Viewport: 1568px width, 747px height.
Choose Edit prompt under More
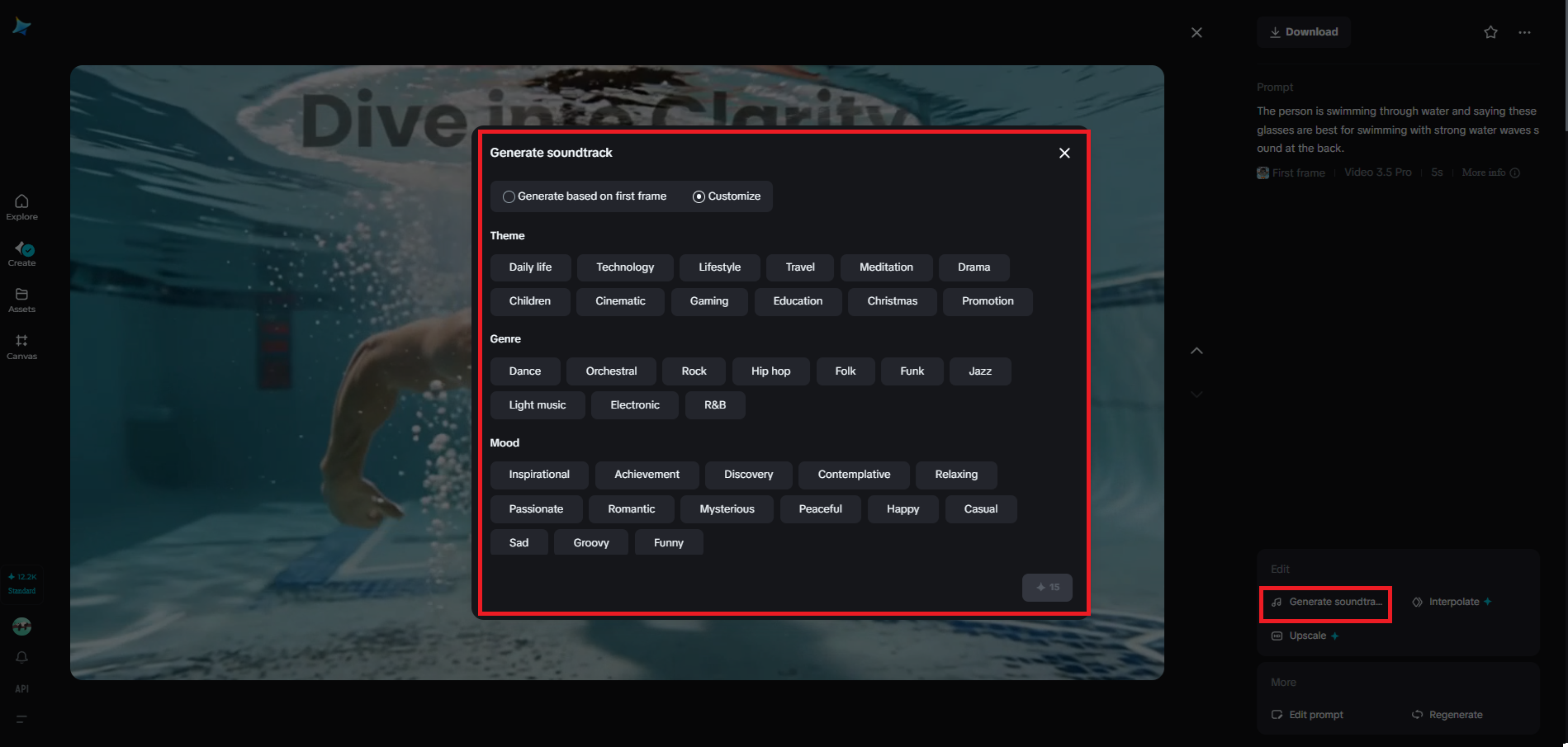pos(1316,714)
